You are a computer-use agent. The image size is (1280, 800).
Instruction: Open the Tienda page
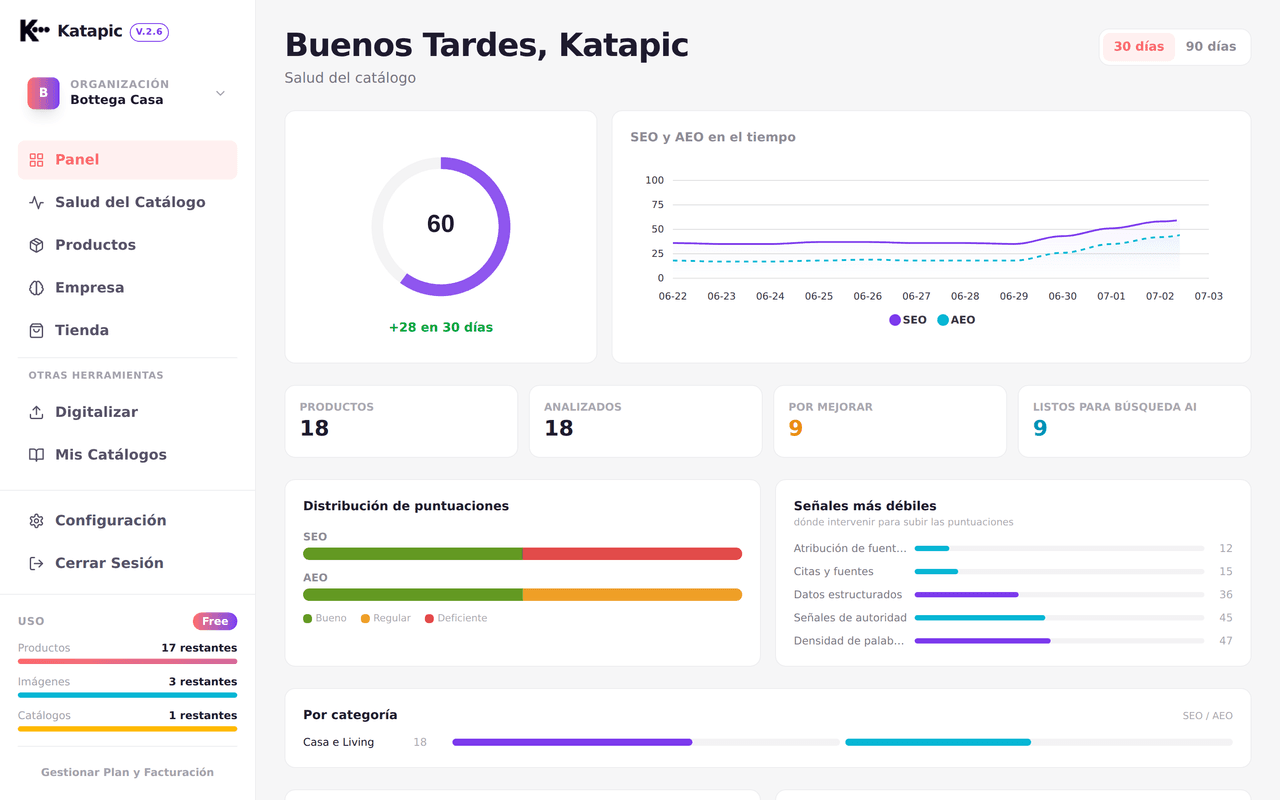tap(127, 330)
